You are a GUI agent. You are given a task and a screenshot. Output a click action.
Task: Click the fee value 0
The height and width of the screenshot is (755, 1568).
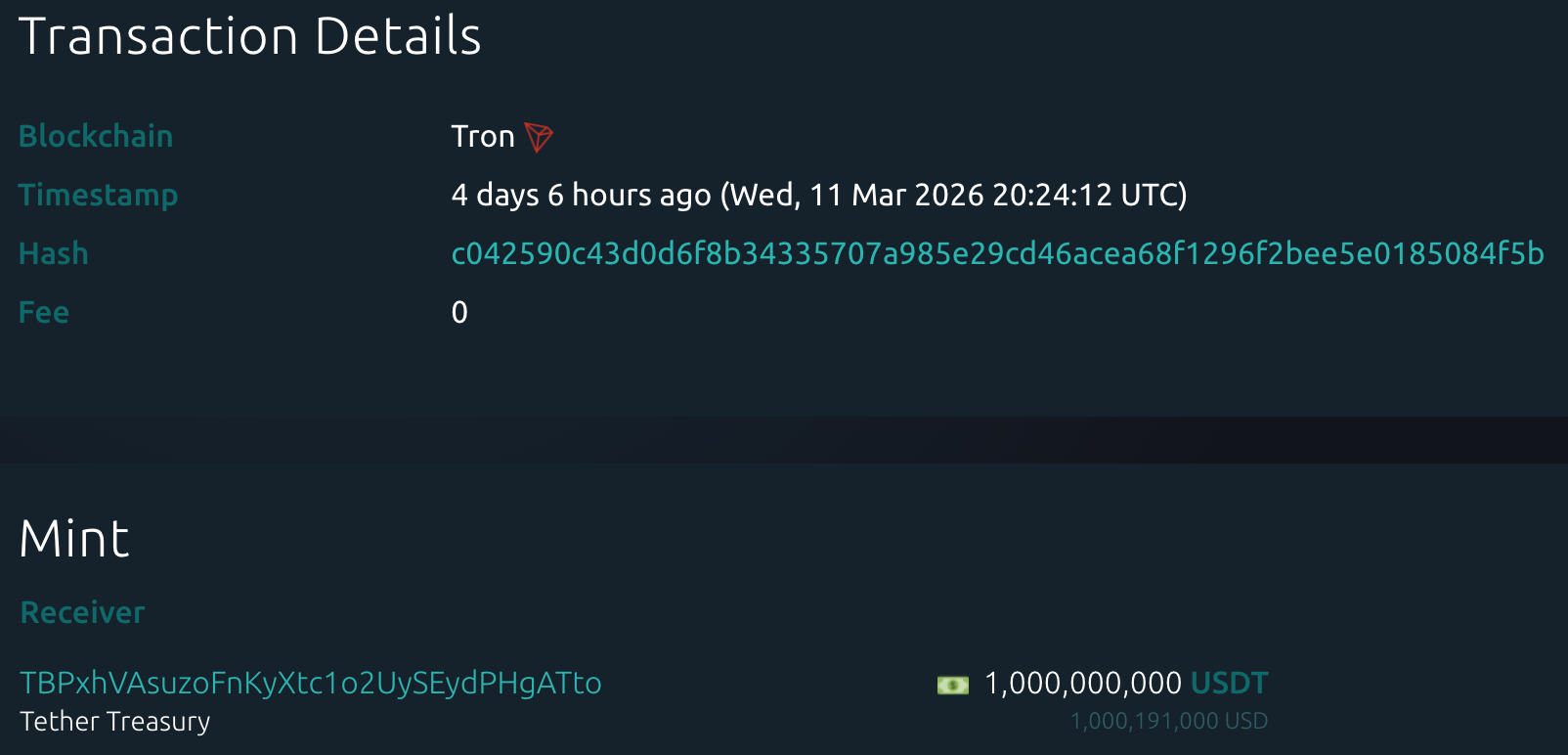459,313
